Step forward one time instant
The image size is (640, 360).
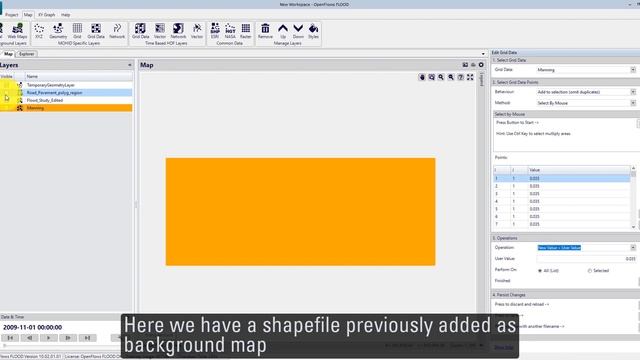pos(68,338)
